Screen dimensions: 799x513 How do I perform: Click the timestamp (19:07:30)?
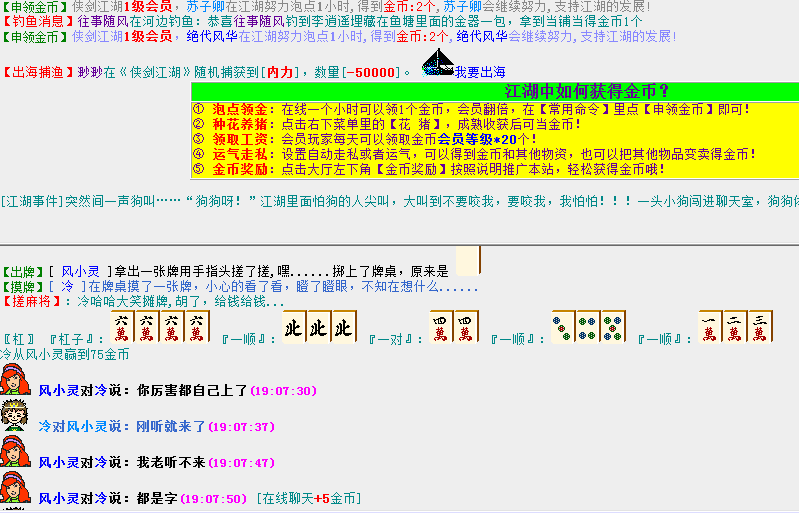point(284,391)
